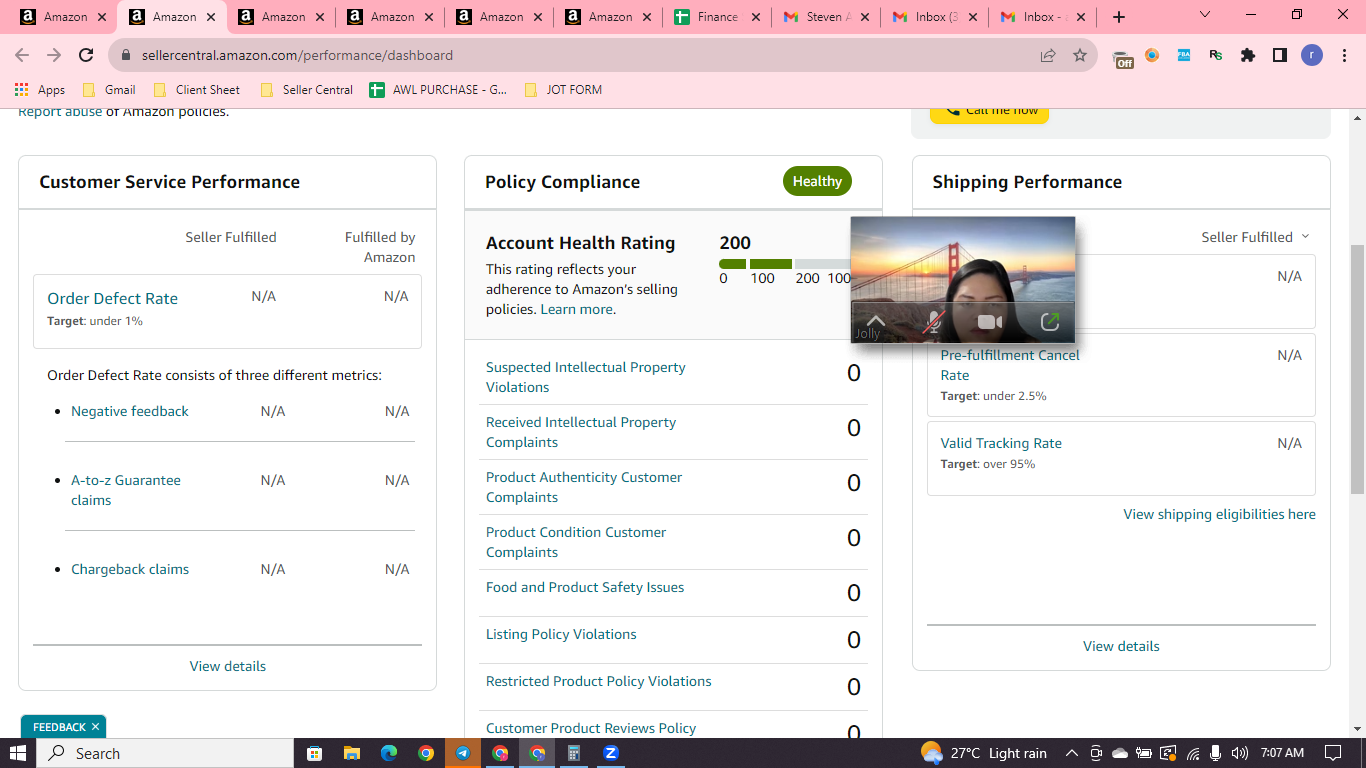This screenshot has width=1366, height=768.
Task: Click the volume speaker icon in tray
Action: pyautogui.click(x=1240, y=753)
